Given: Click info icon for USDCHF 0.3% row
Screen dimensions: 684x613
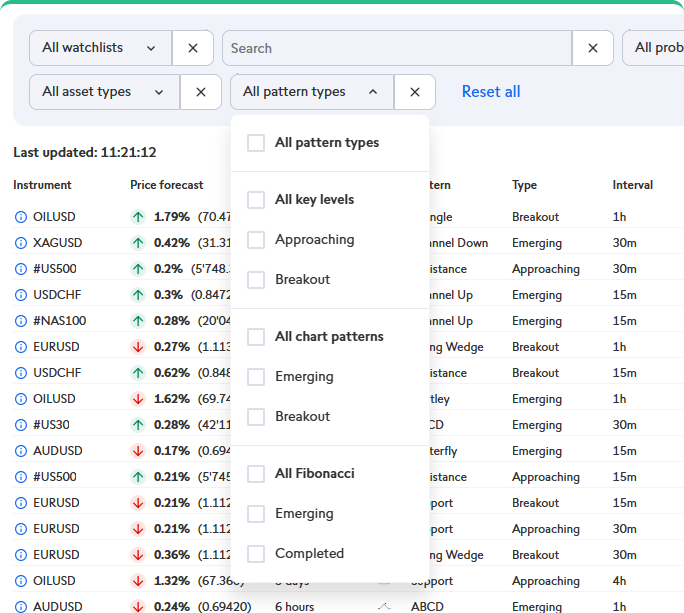Looking at the screenshot, I should [21, 295].
